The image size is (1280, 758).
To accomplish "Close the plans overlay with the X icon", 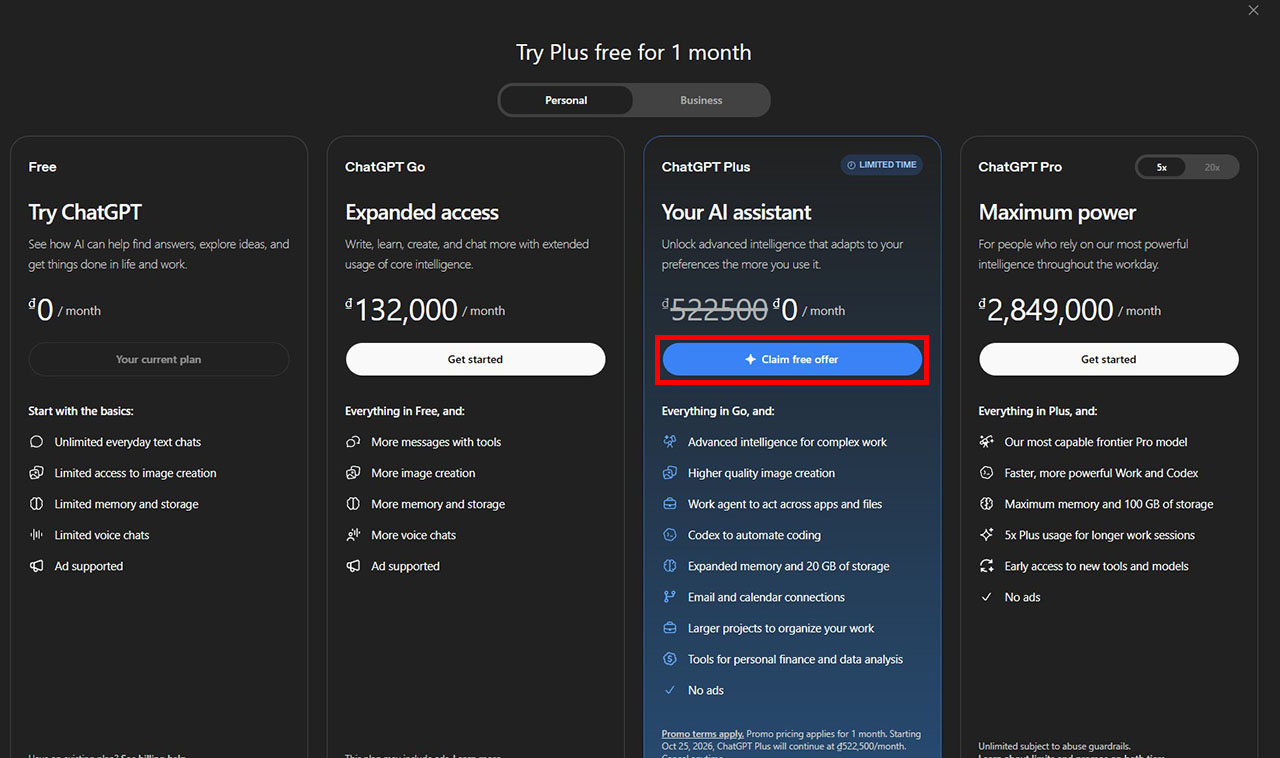I will pos(1253,10).
